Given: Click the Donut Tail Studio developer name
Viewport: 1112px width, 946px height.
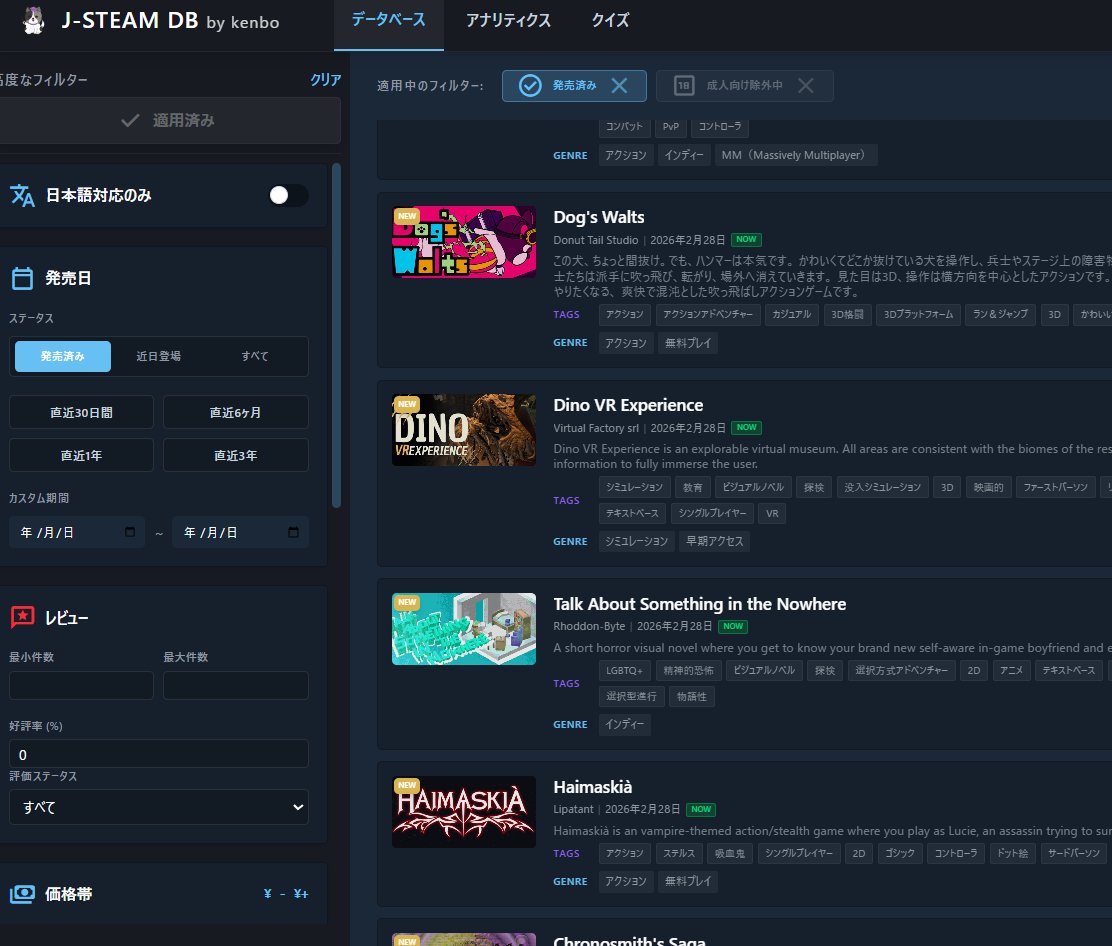Looking at the screenshot, I should tap(596, 240).
